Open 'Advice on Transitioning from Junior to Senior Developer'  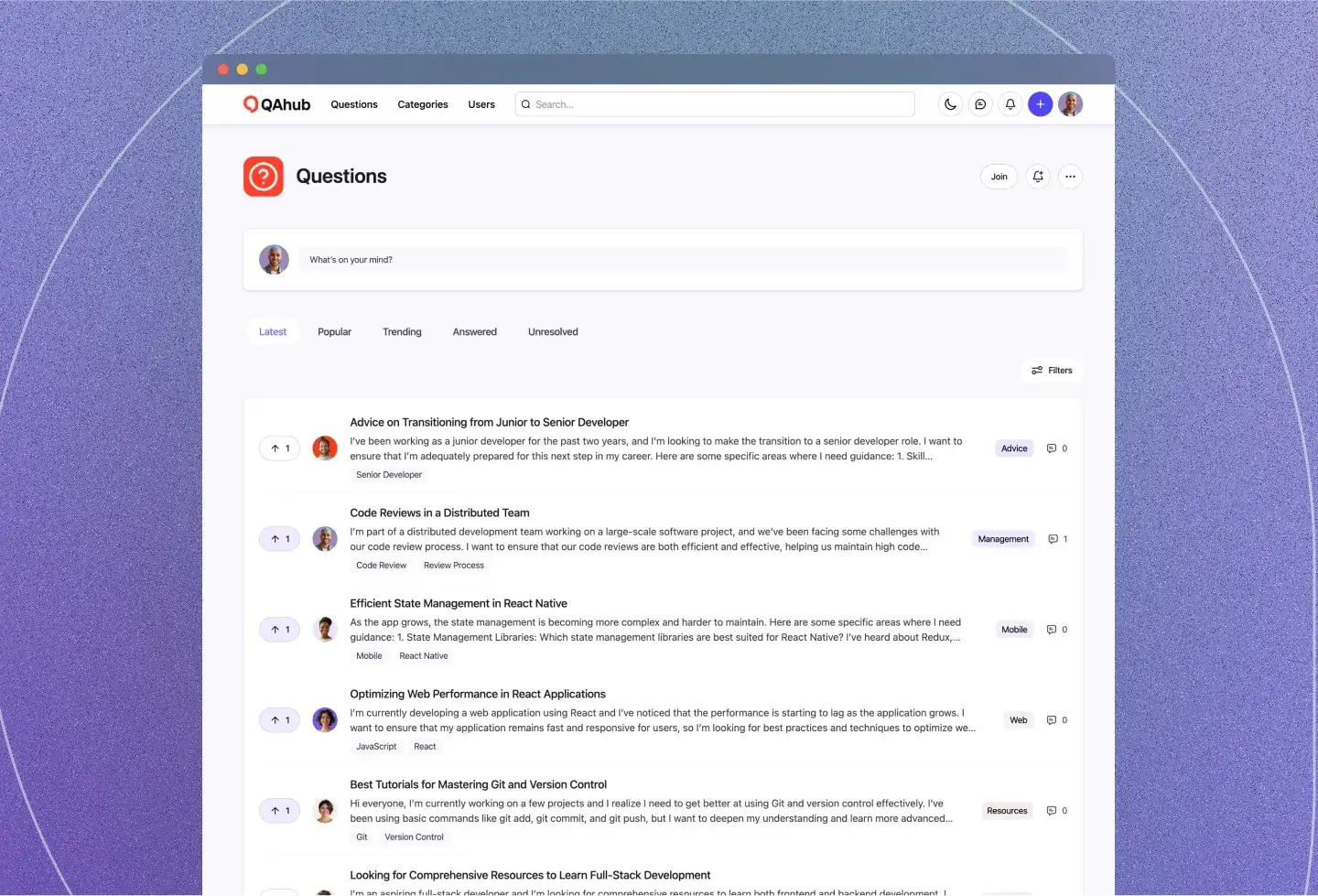(489, 423)
